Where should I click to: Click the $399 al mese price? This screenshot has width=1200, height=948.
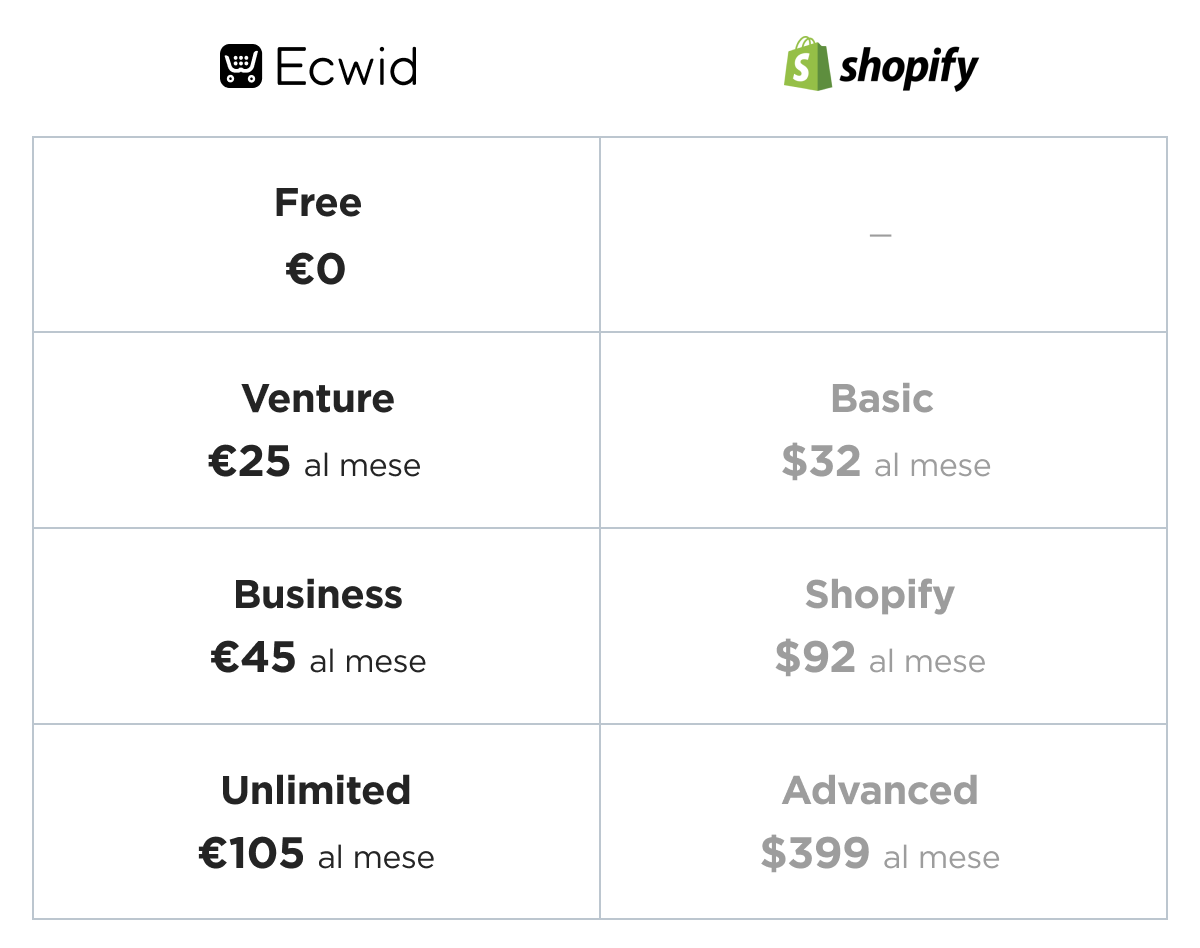[880, 856]
